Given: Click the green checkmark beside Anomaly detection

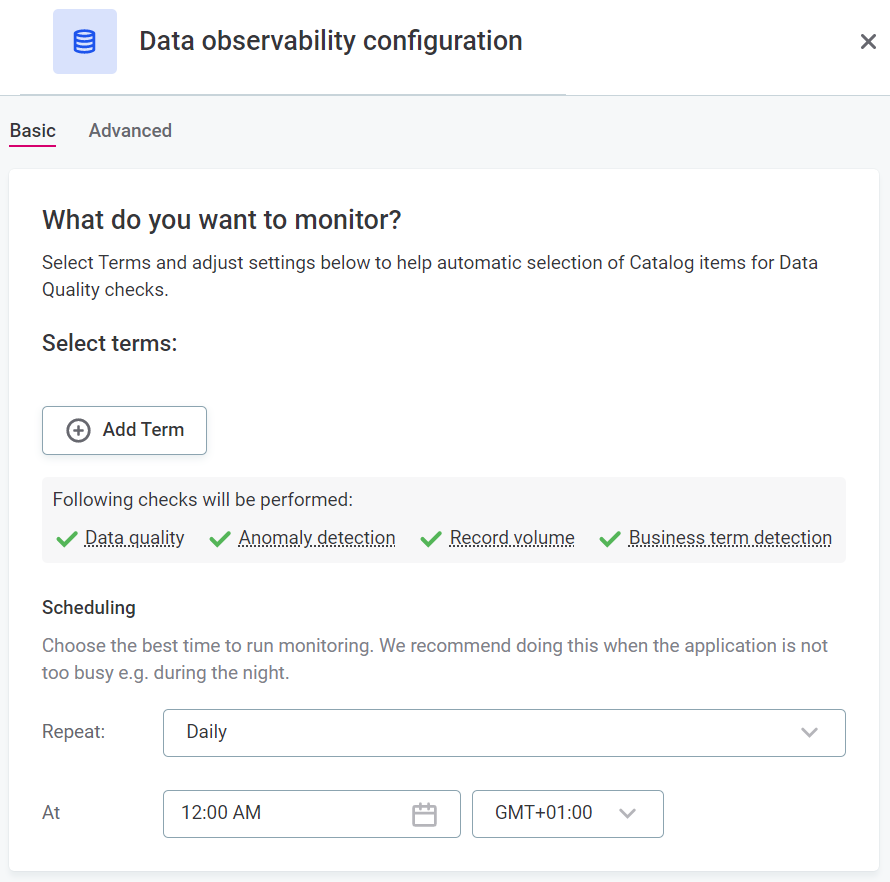Looking at the screenshot, I should (220, 539).
